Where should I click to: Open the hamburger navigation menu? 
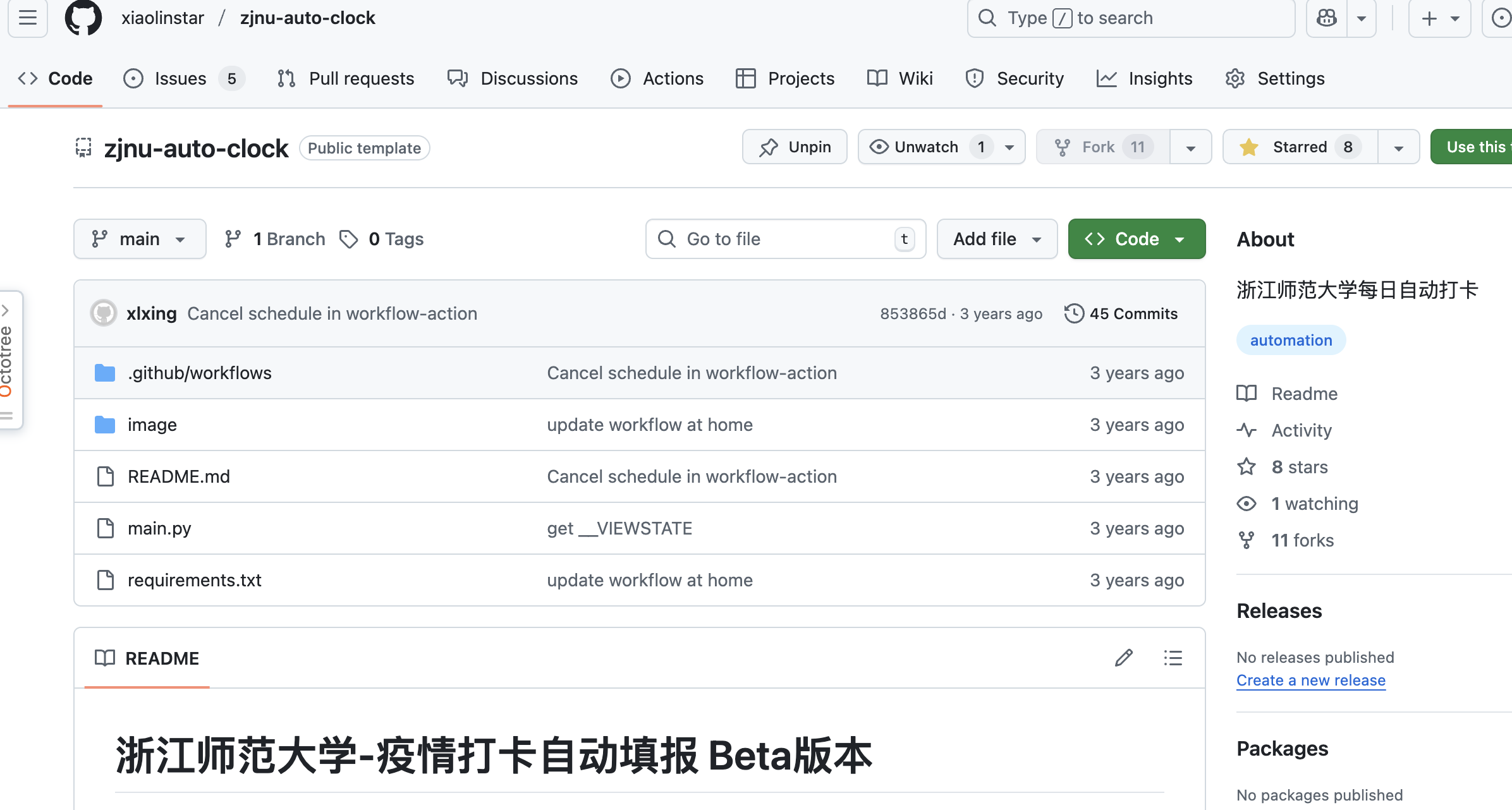28,18
